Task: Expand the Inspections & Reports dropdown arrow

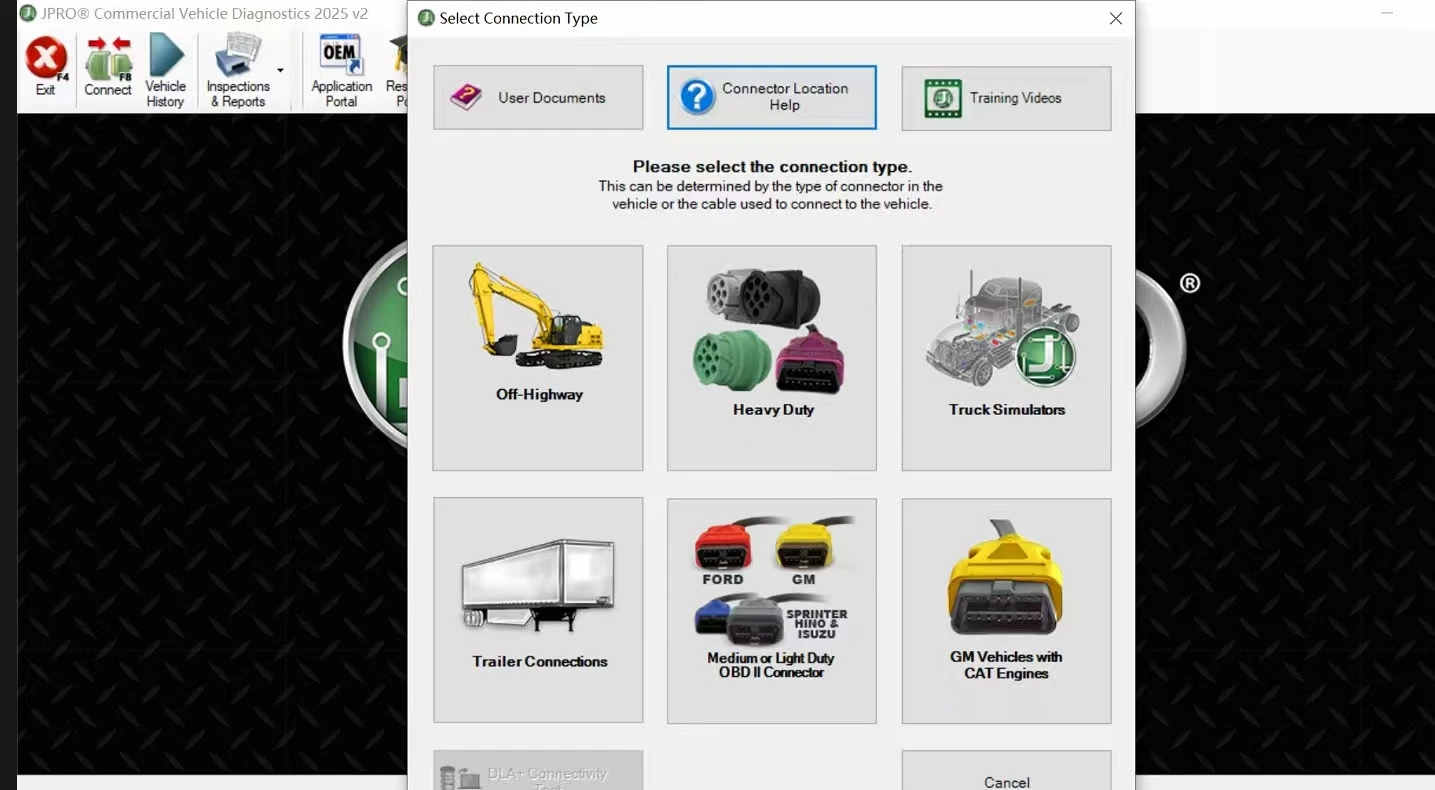Action: (280, 70)
